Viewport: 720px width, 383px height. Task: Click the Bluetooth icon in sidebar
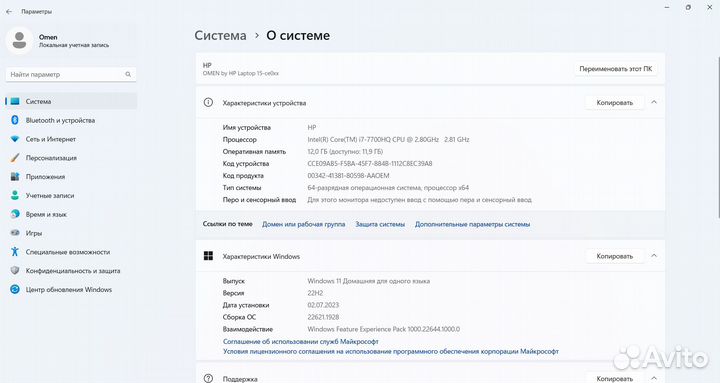coord(15,120)
